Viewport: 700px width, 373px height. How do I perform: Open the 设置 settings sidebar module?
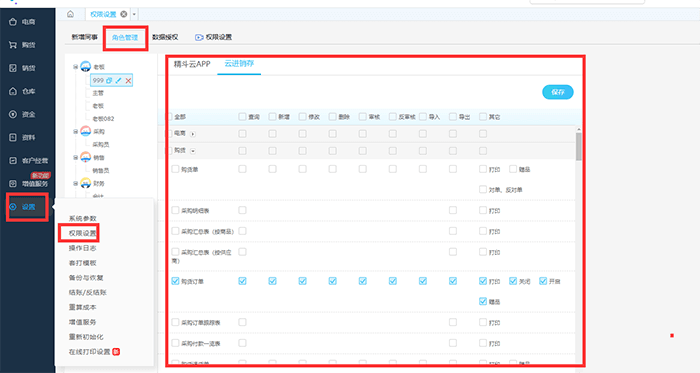coord(23,207)
